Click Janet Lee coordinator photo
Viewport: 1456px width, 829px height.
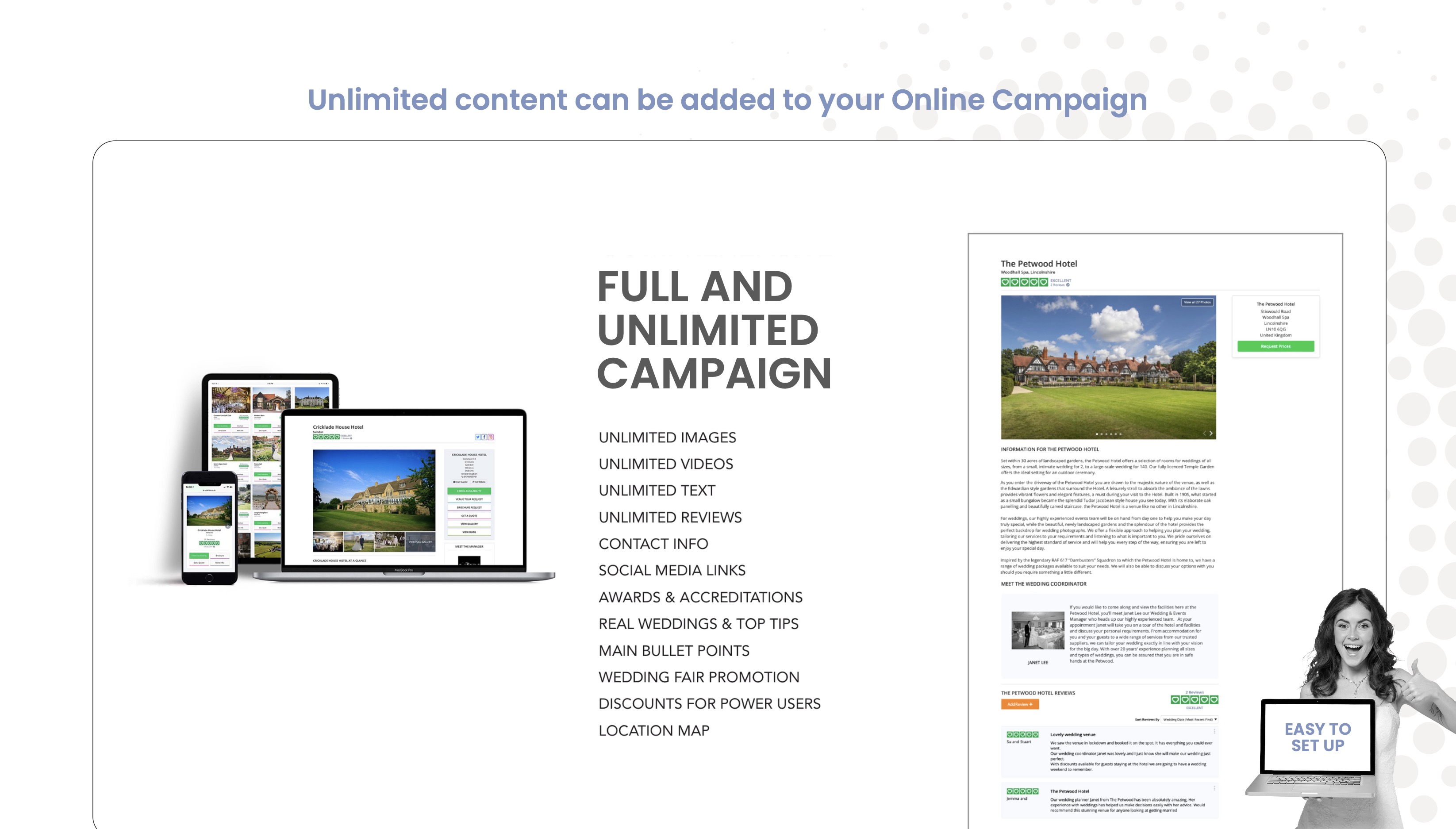pos(1037,630)
